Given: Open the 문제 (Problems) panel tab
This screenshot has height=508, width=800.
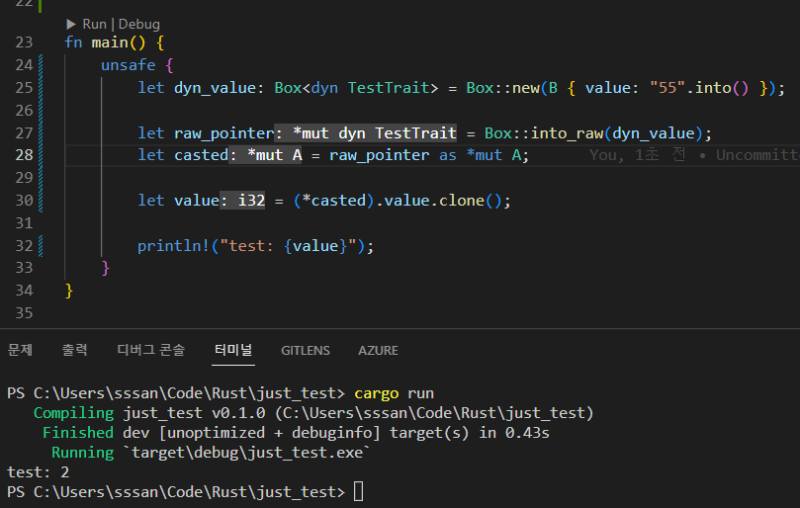Looking at the screenshot, I should pos(20,350).
